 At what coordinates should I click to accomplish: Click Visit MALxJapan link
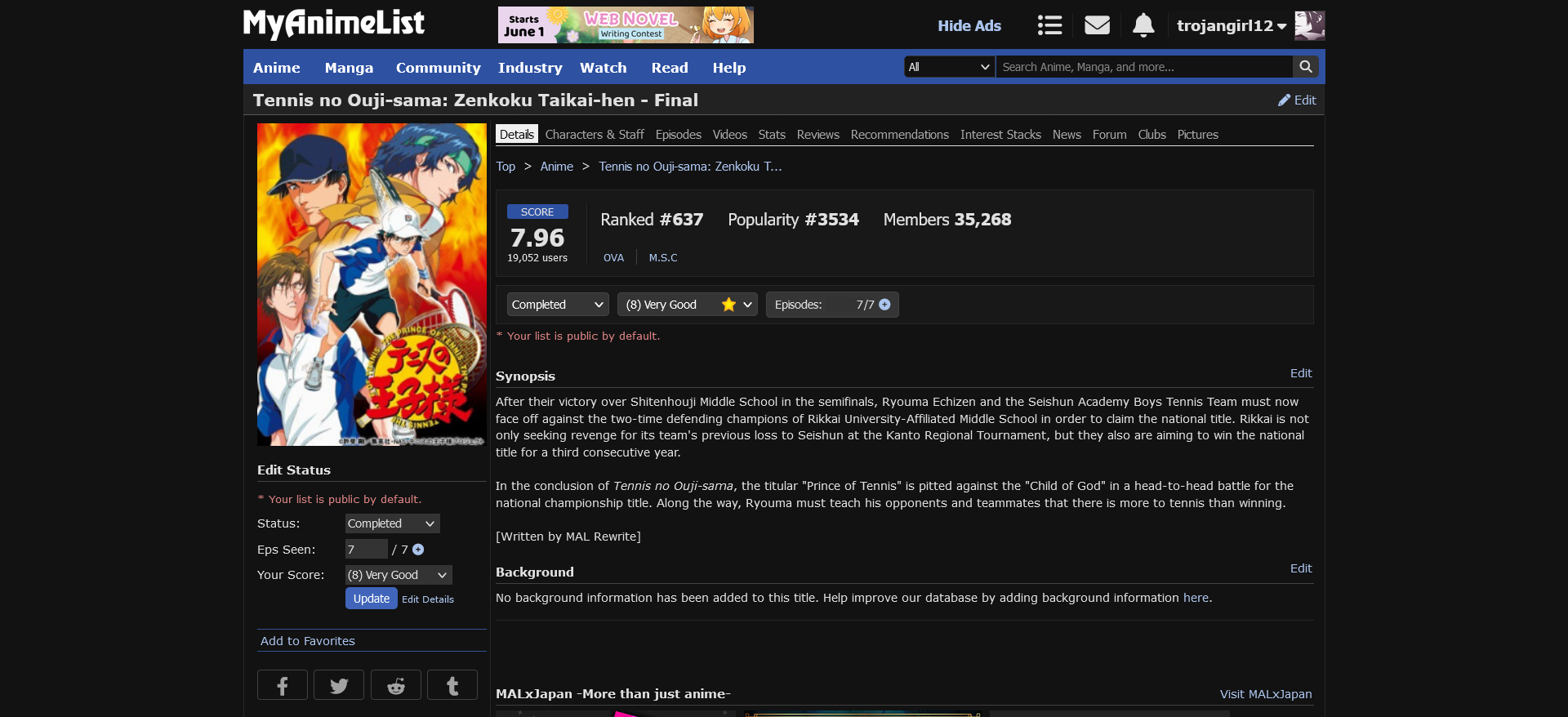pyautogui.click(x=1266, y=694)
